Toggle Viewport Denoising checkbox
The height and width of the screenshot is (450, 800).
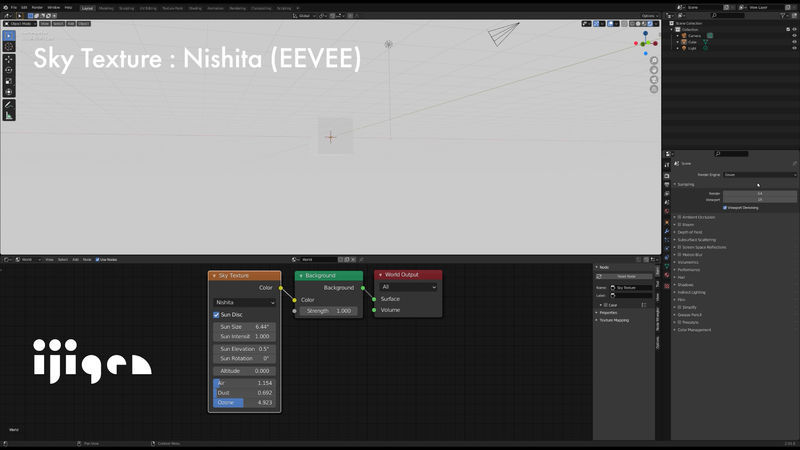click(x=725, y=208)
